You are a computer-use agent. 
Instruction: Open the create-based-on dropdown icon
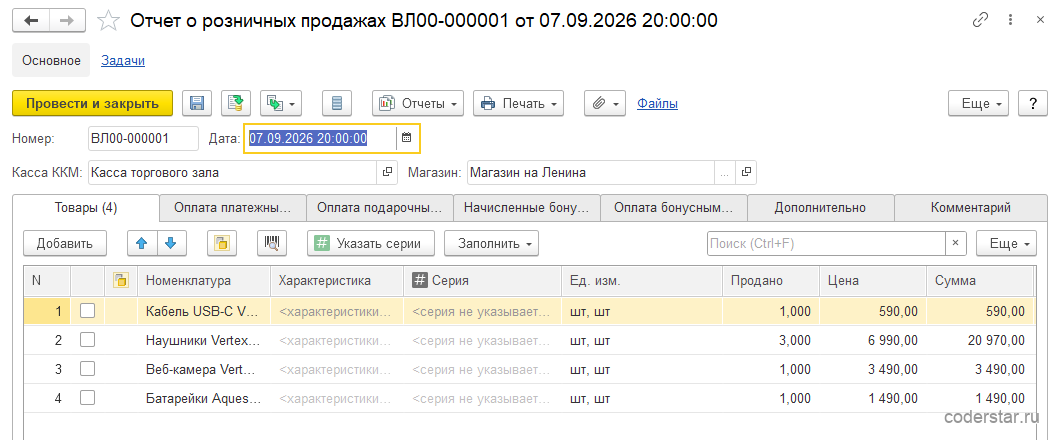281,103
